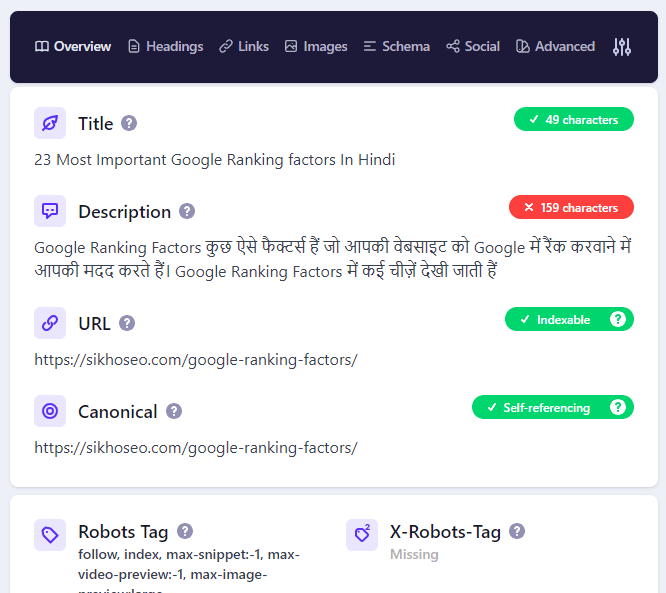Image resolution: width=666 pixels, height=593 pixels.
Task: Click the help icon next to Canonical
Action: coord(174,411)
